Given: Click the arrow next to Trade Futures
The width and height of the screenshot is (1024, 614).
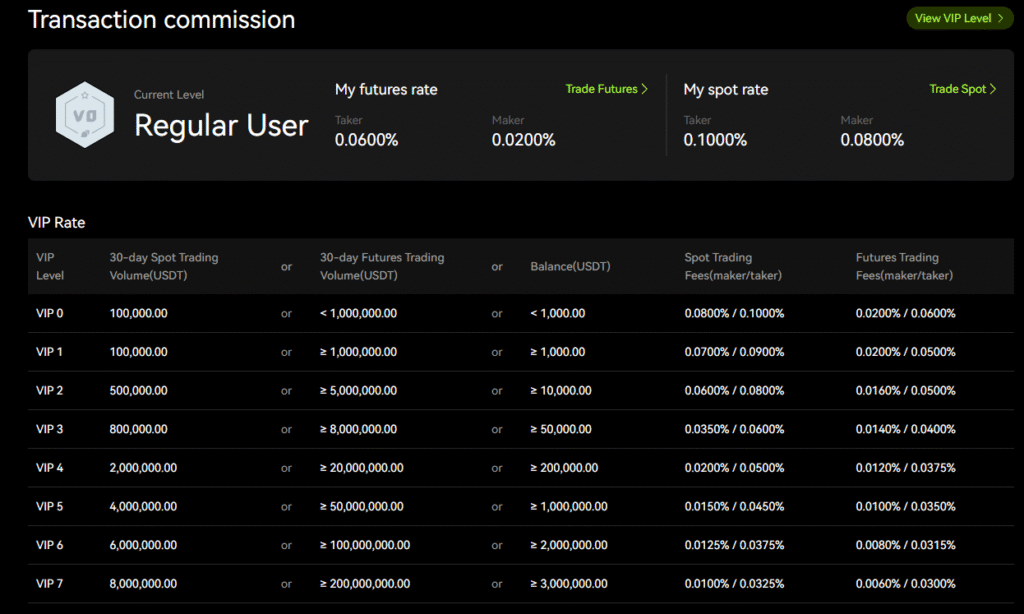Looking at the screenshot, I should tap(645, 89).
